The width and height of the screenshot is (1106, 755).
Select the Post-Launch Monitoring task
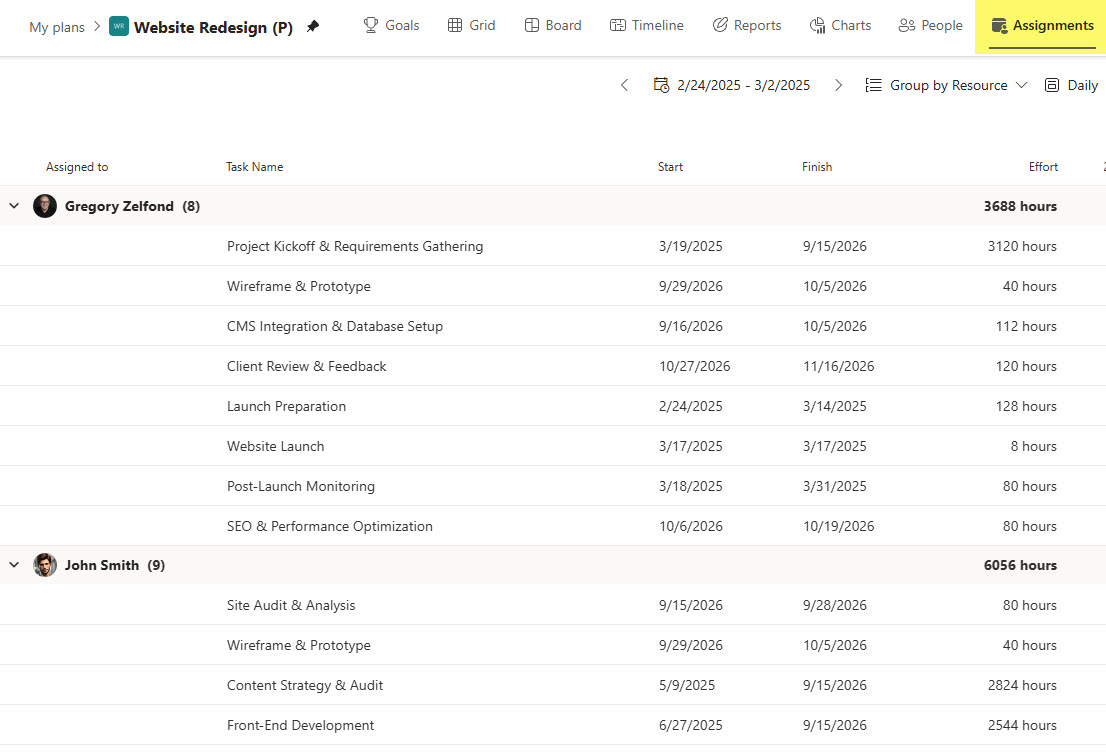coord(301,486)
